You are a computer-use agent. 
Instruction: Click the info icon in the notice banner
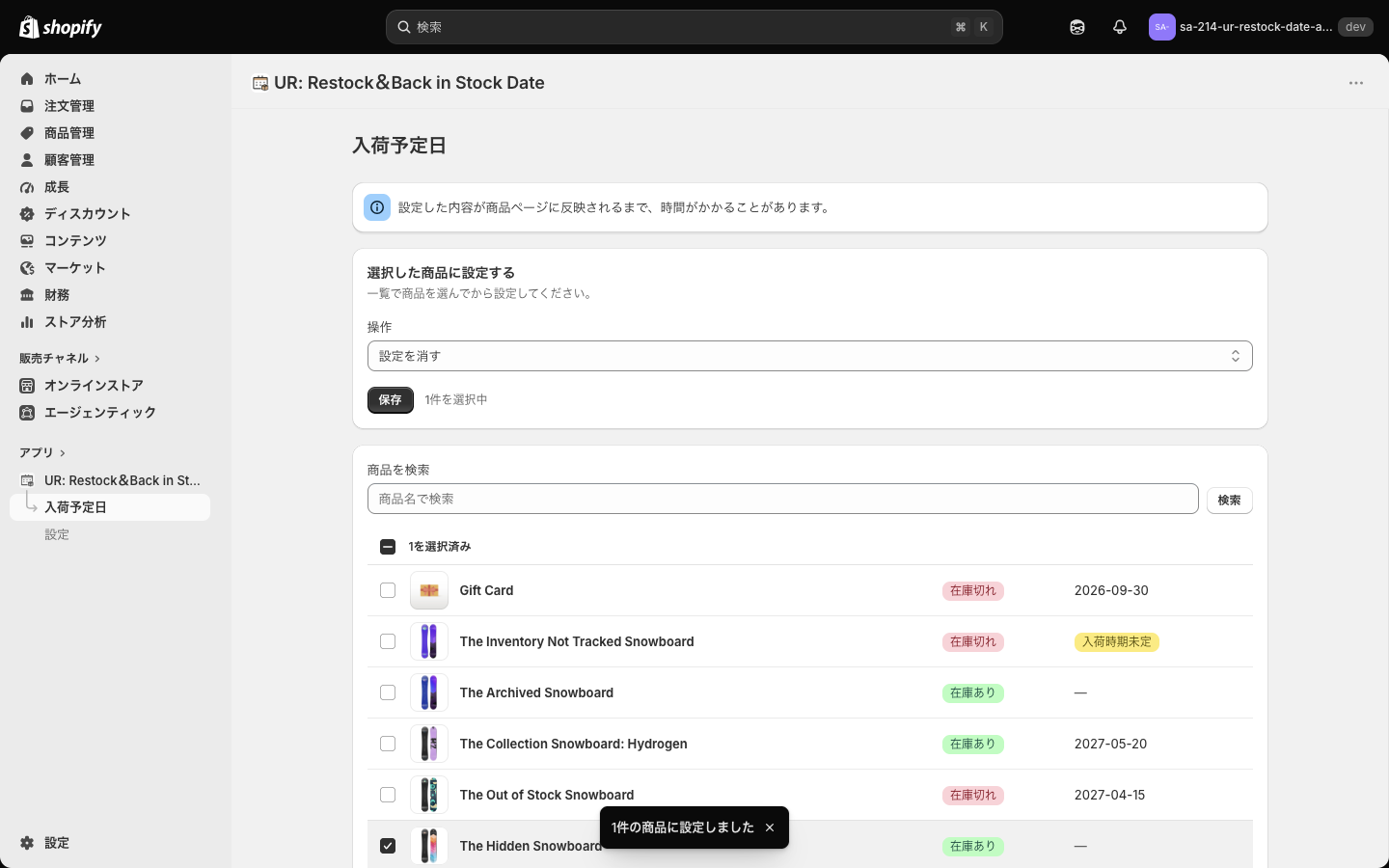tap(377, 207)
